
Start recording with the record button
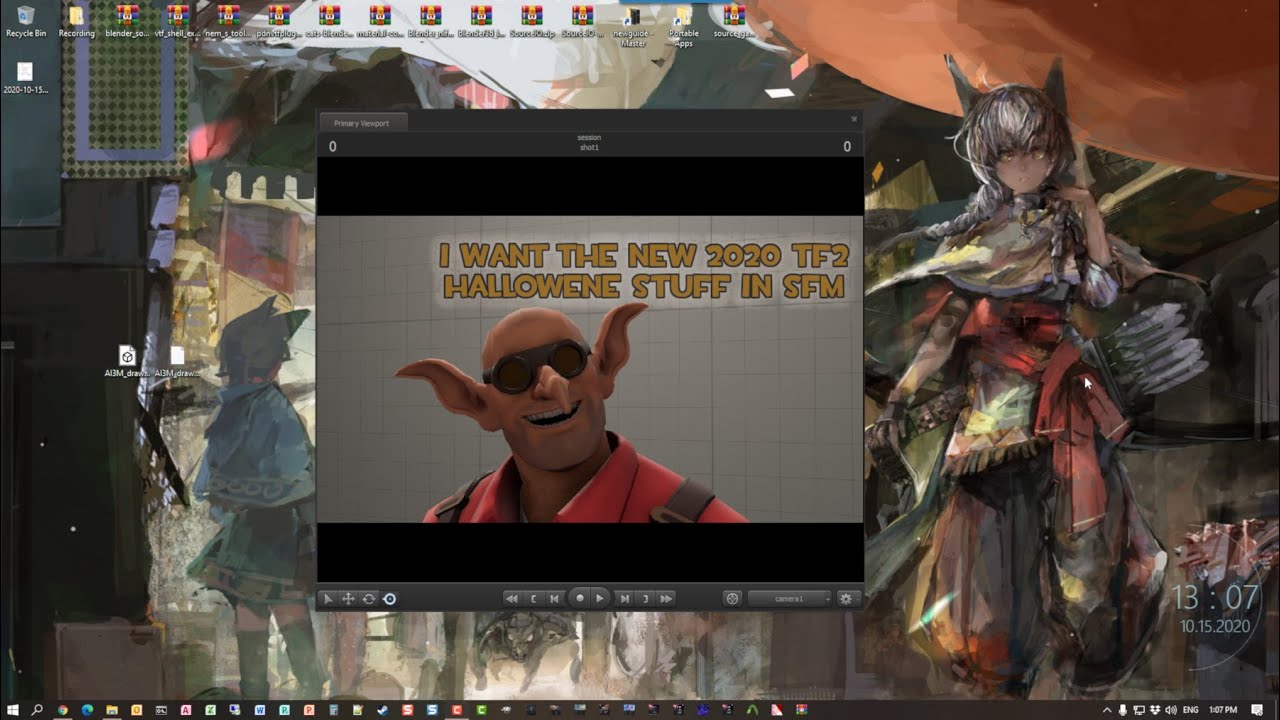tap(579, 599)
